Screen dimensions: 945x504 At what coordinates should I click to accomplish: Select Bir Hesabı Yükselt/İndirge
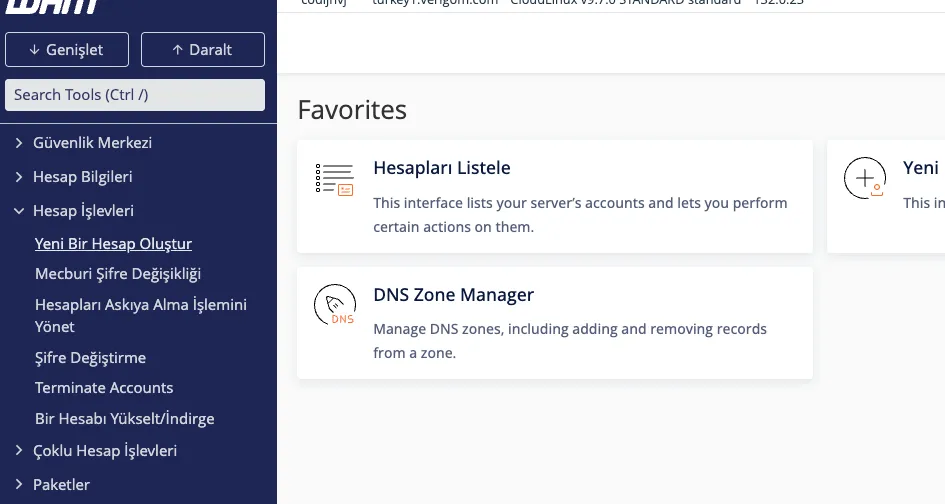pos(124,419)
